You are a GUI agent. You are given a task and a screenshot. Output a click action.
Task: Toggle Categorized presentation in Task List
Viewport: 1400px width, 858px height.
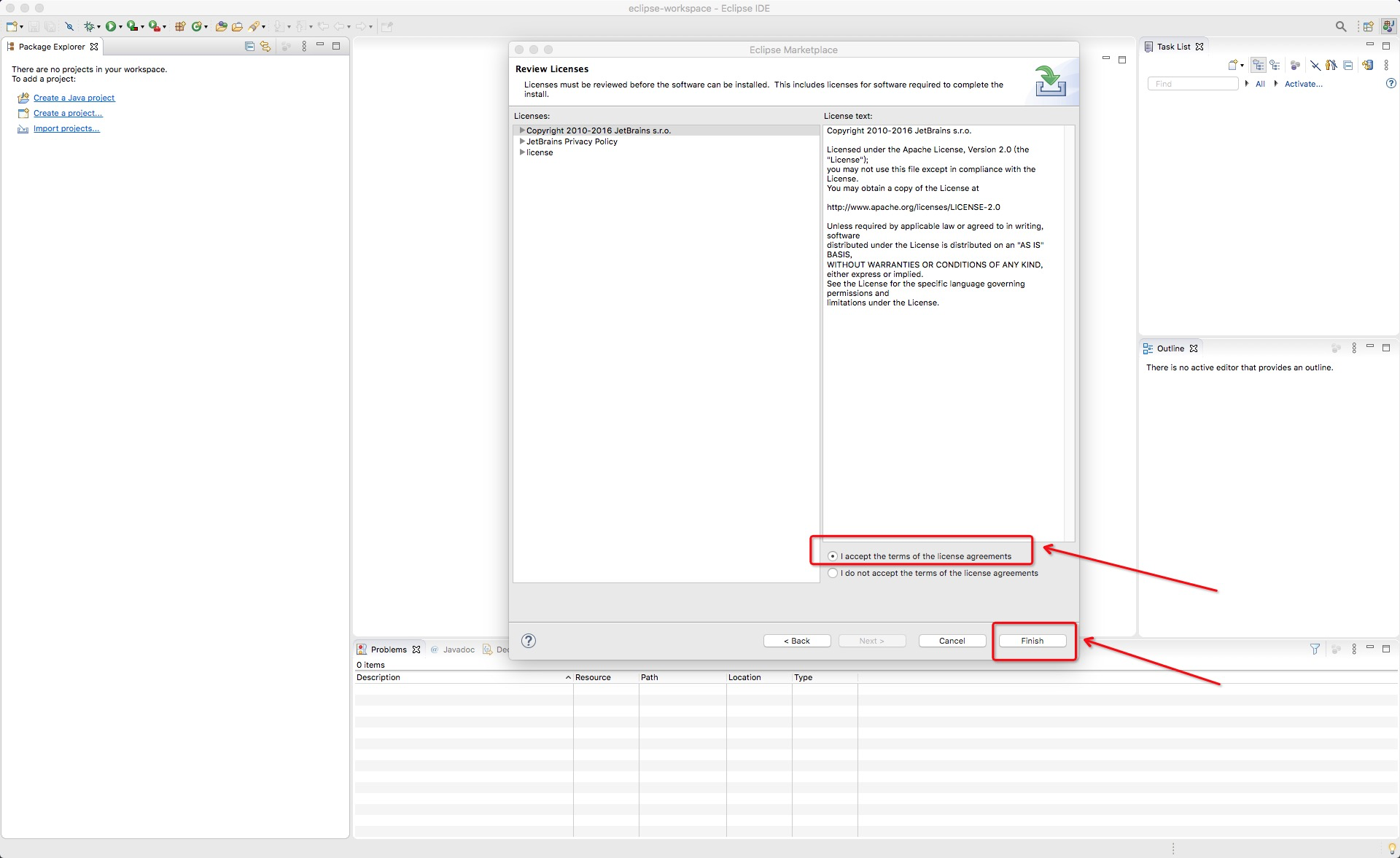1259,65
